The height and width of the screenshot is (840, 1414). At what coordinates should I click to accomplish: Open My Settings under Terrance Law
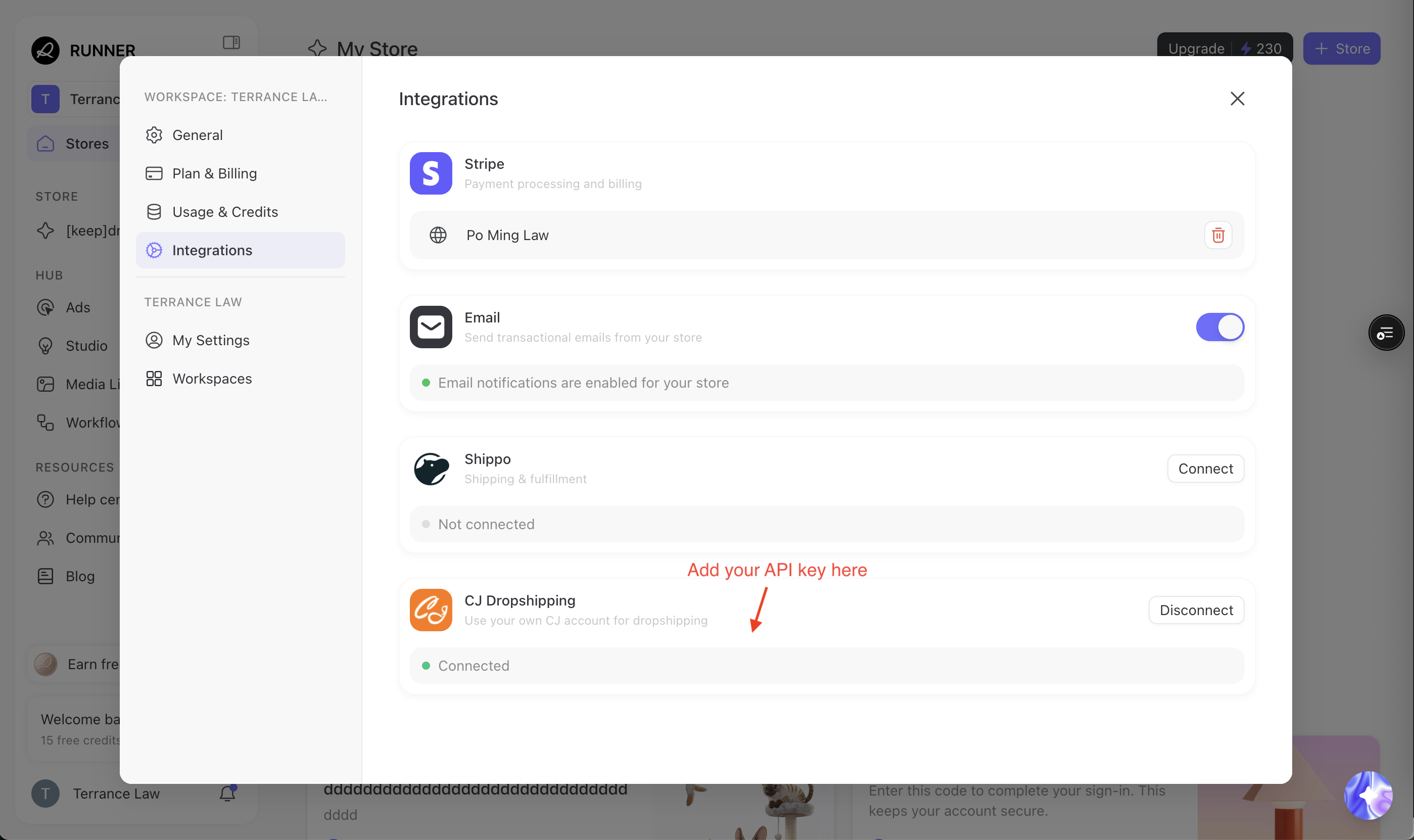pos(211,340)
